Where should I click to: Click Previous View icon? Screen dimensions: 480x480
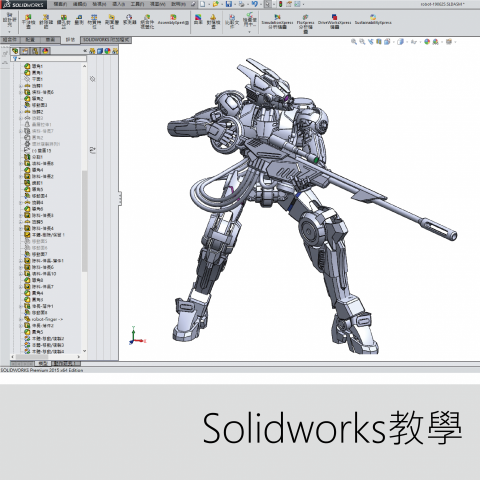tap(371, 42)
